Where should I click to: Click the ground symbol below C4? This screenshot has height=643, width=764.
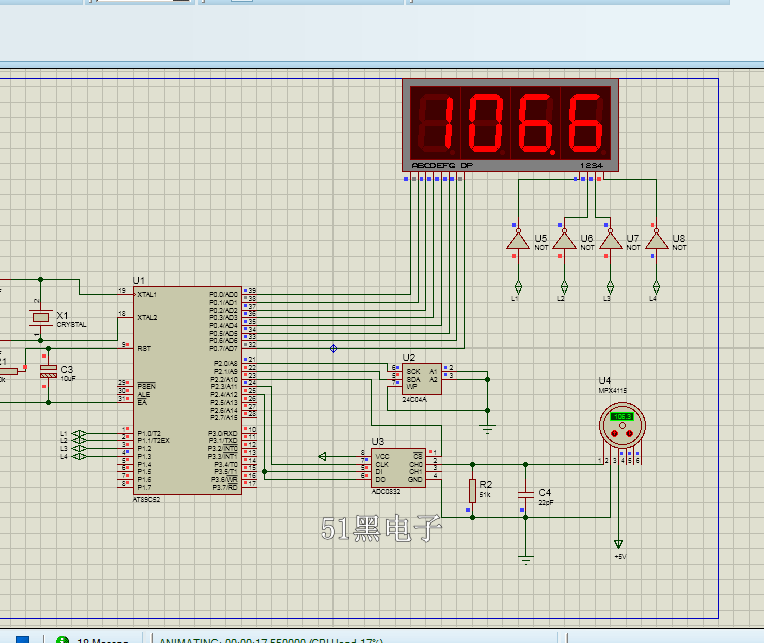pos(525,560)
